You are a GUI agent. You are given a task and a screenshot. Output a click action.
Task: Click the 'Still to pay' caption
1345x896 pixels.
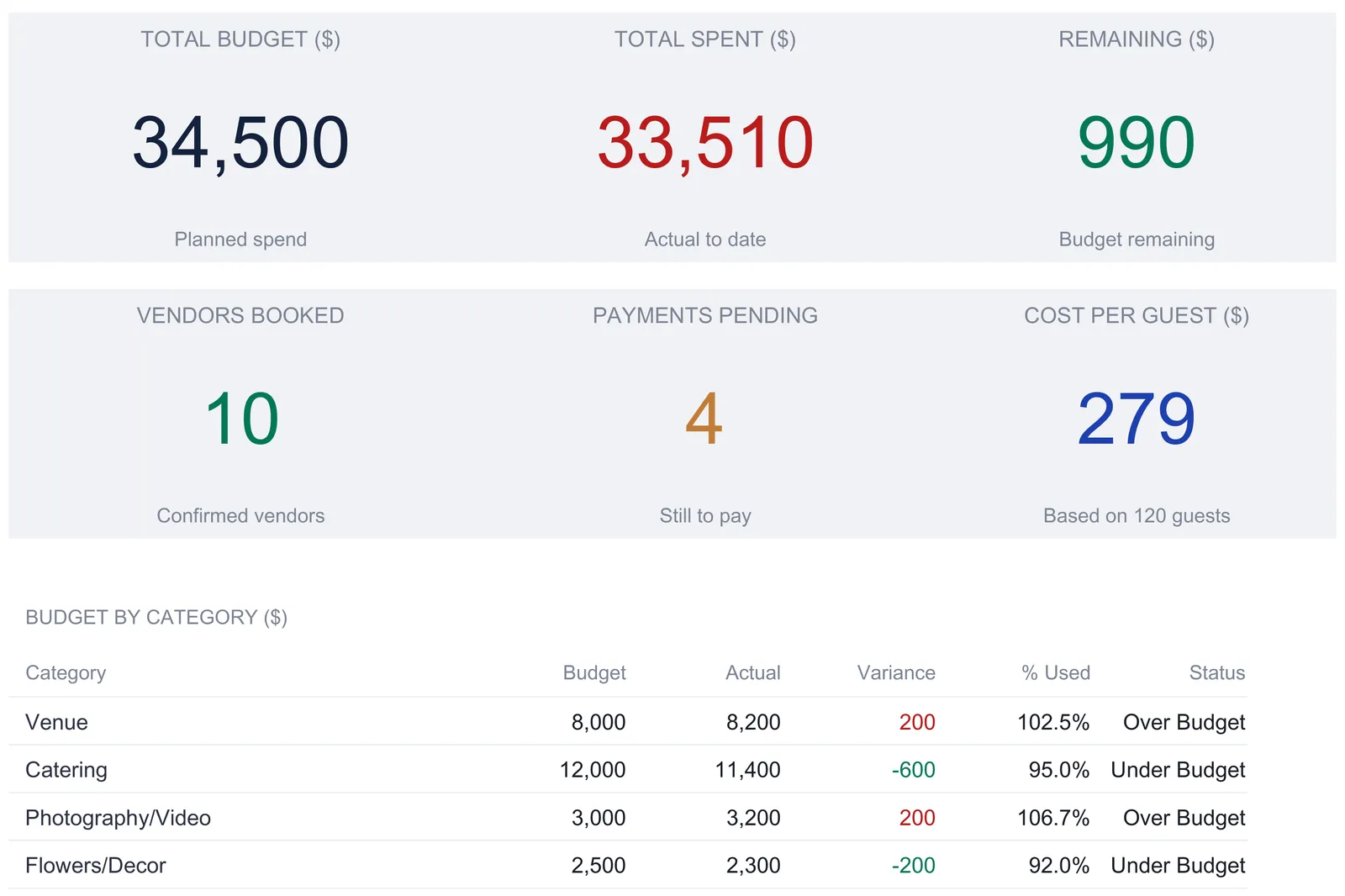coord(705,515)
